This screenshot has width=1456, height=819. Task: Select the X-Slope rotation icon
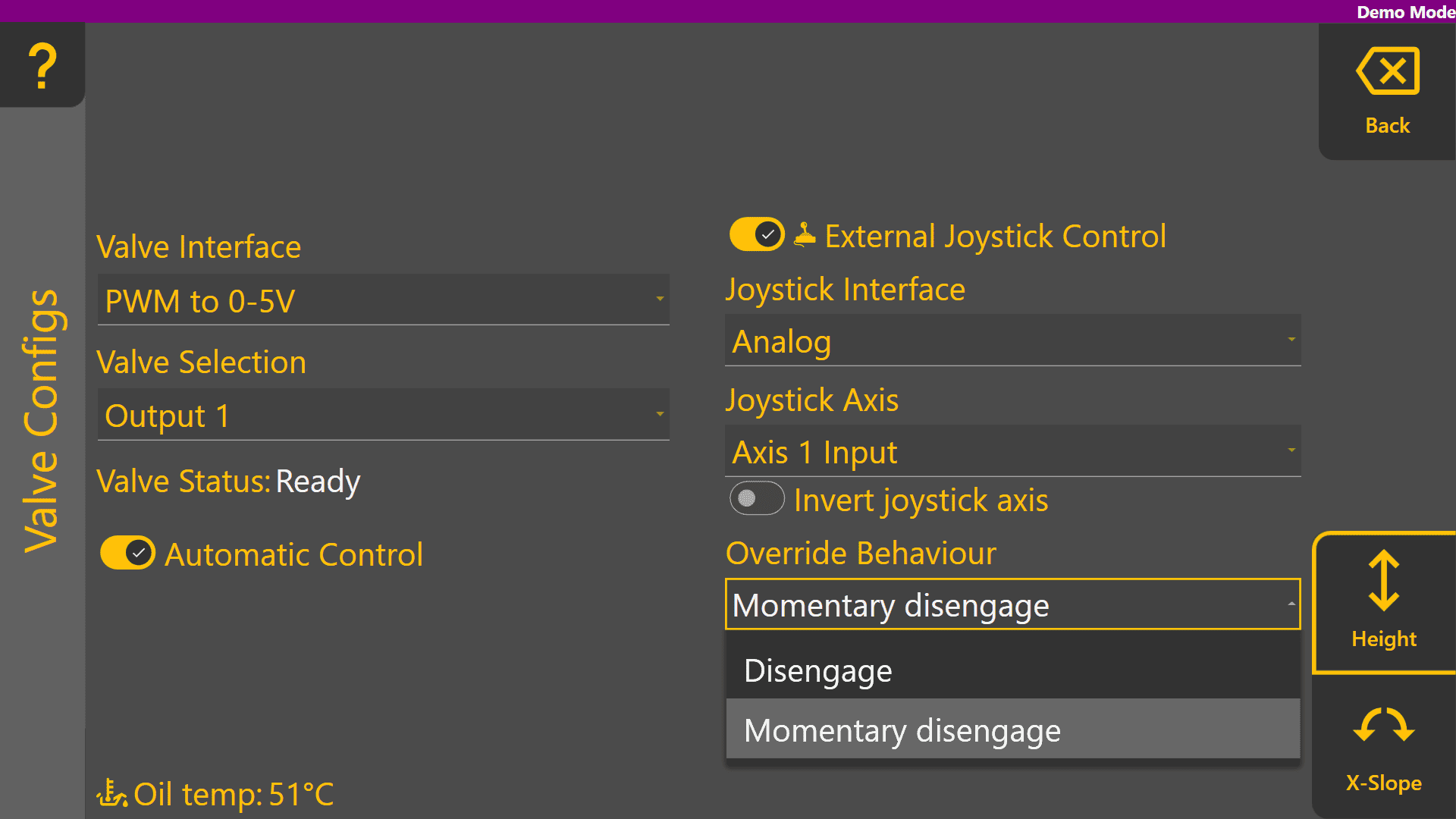(1383, 725)
